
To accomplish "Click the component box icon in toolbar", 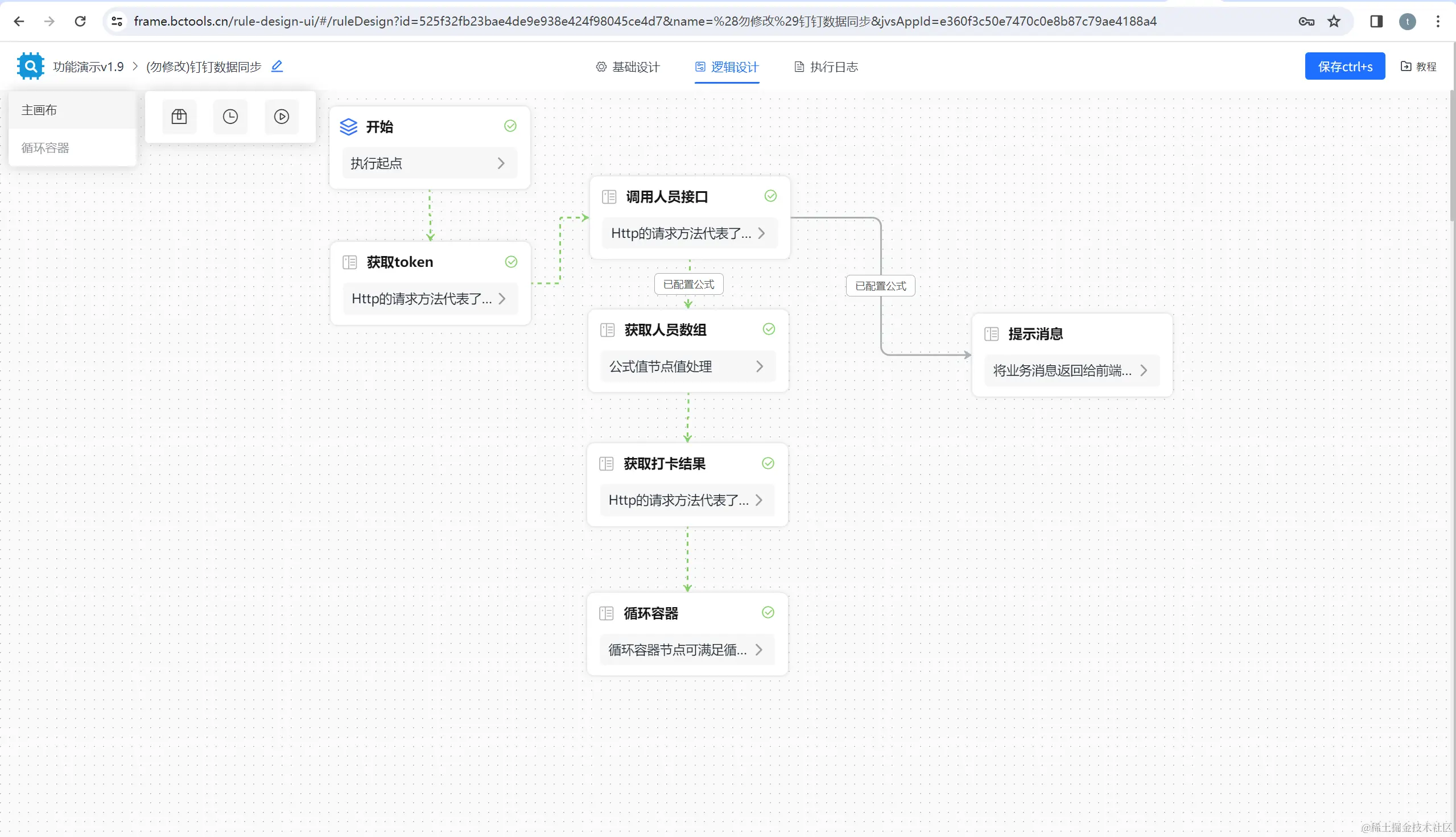I will tap(179, 117).
